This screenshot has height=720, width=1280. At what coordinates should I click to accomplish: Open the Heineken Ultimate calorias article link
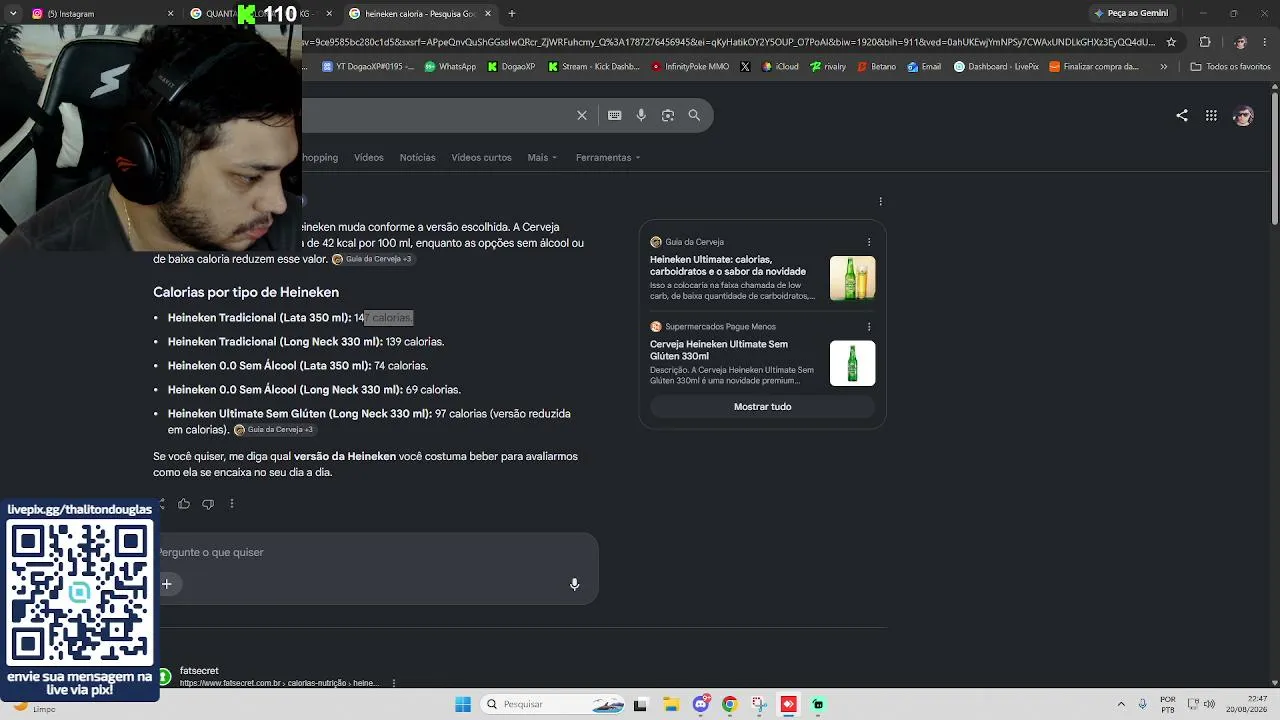pyautogui.click(x=728, y=265)
